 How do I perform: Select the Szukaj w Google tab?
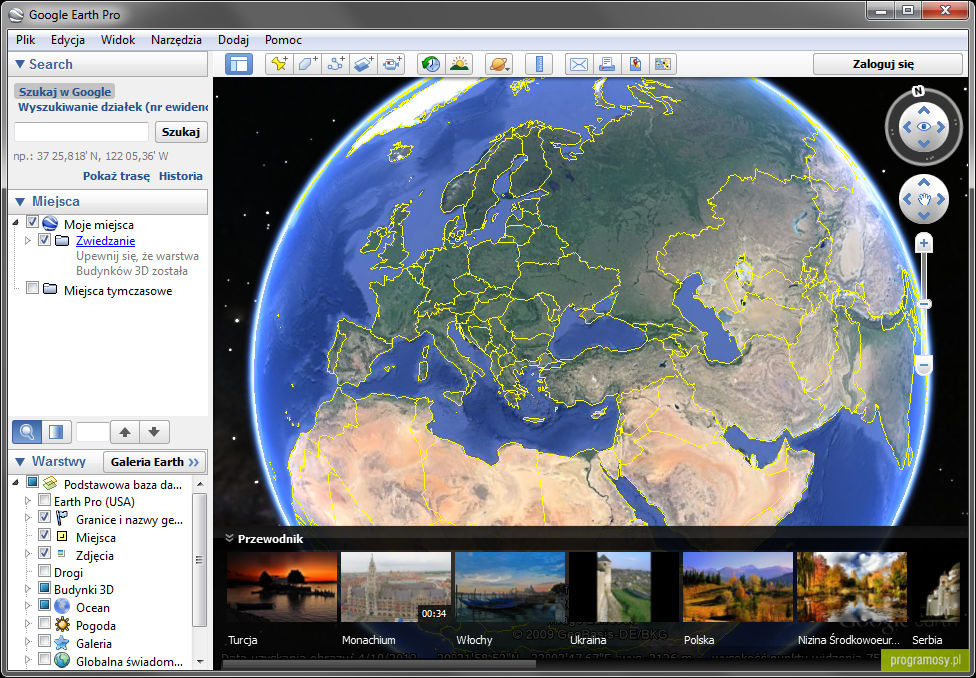coord(65,92)
